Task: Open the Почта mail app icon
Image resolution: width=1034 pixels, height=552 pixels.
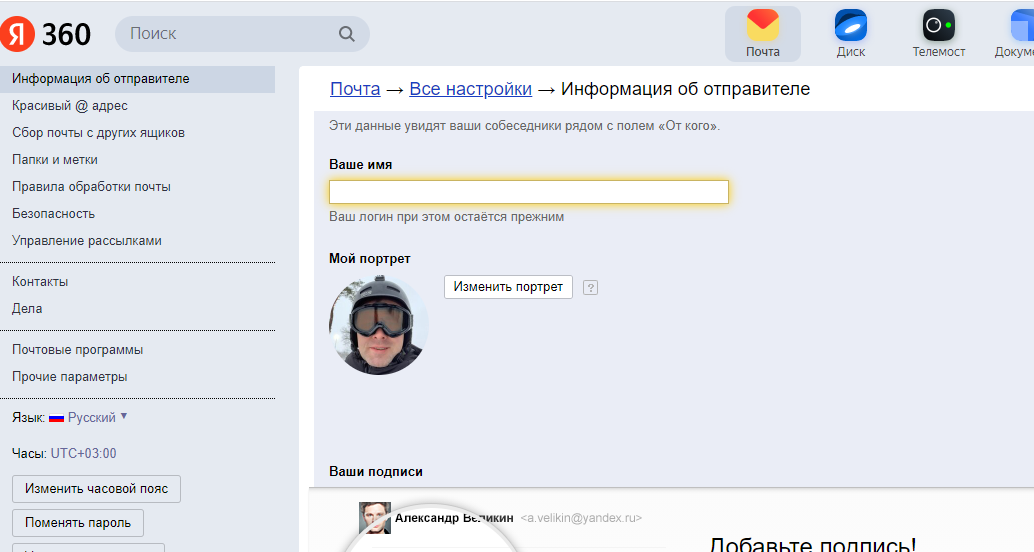Action: [763, 34]
